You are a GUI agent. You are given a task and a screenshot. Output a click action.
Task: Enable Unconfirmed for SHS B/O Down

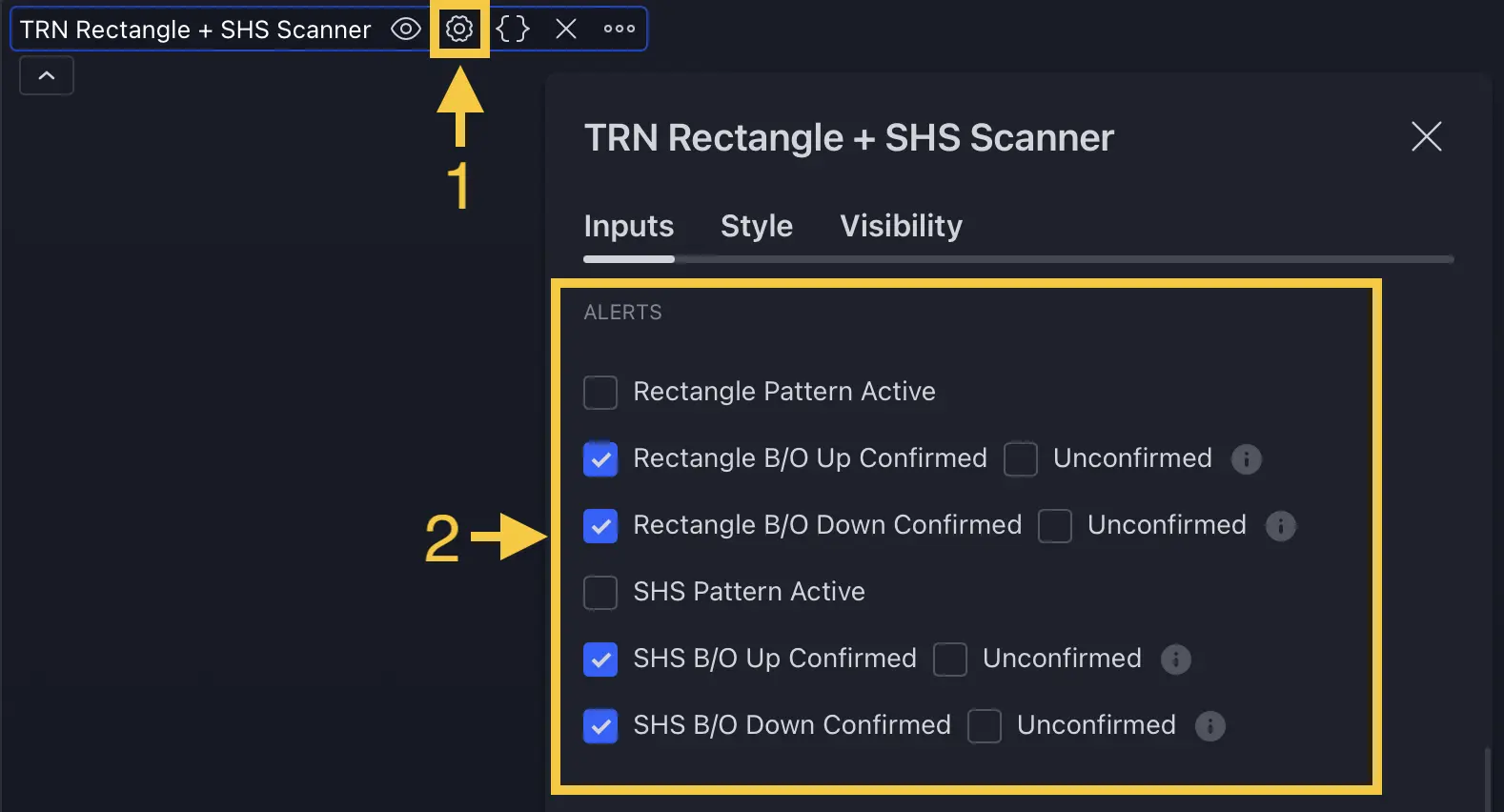[985, 725]
